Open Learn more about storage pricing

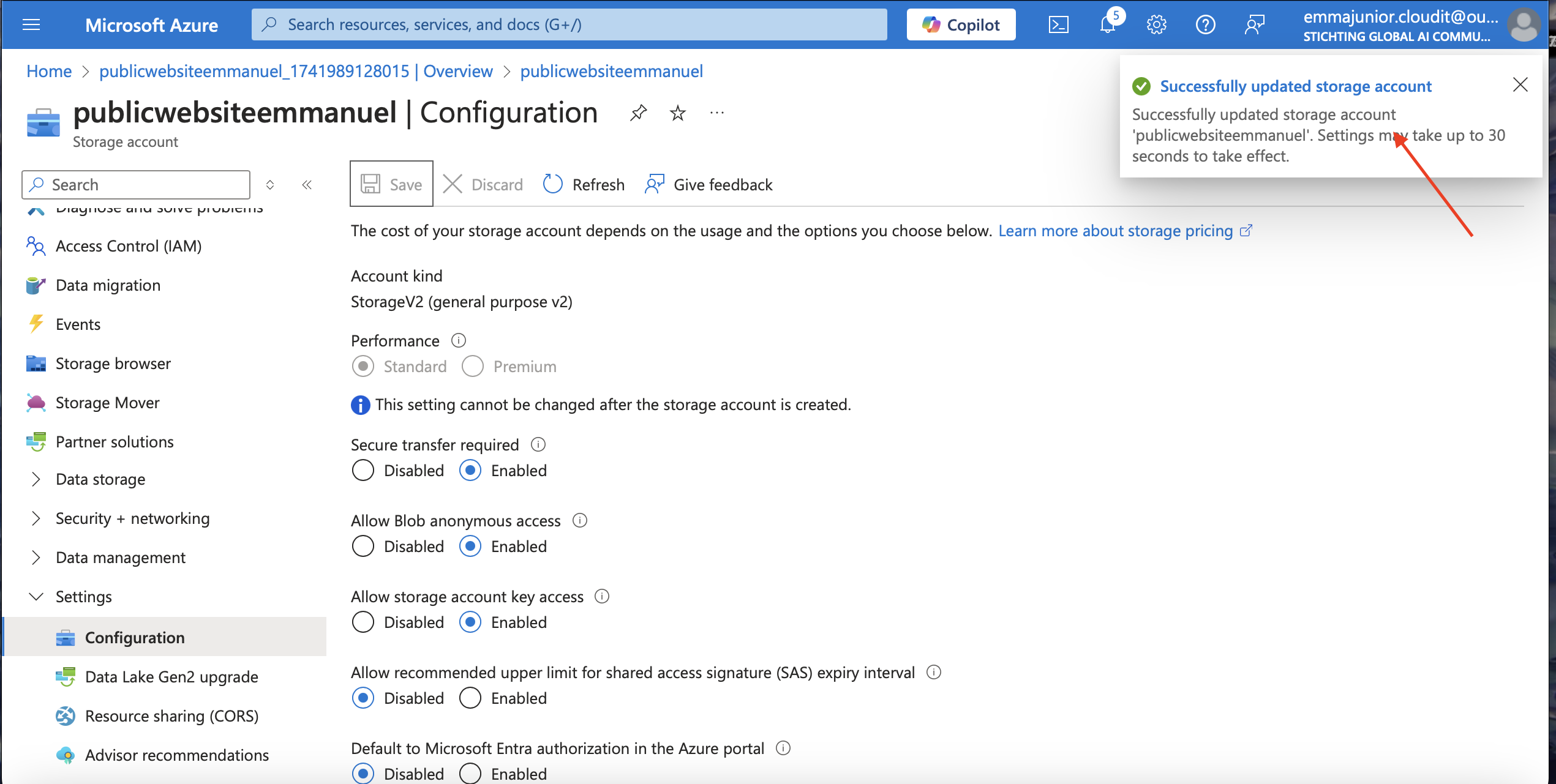click(x=1126, y=231)
